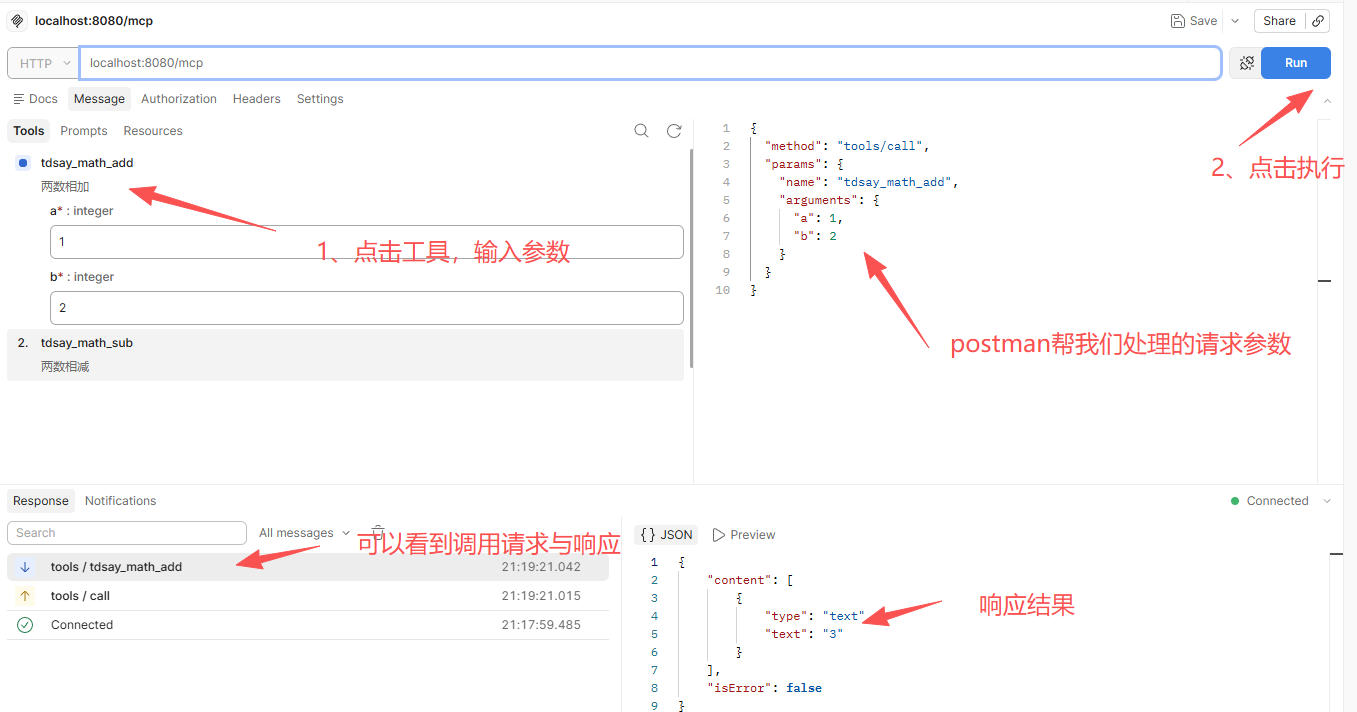
Task: Open the All messages filter dropdown
Action: click(x=305, y=533)
